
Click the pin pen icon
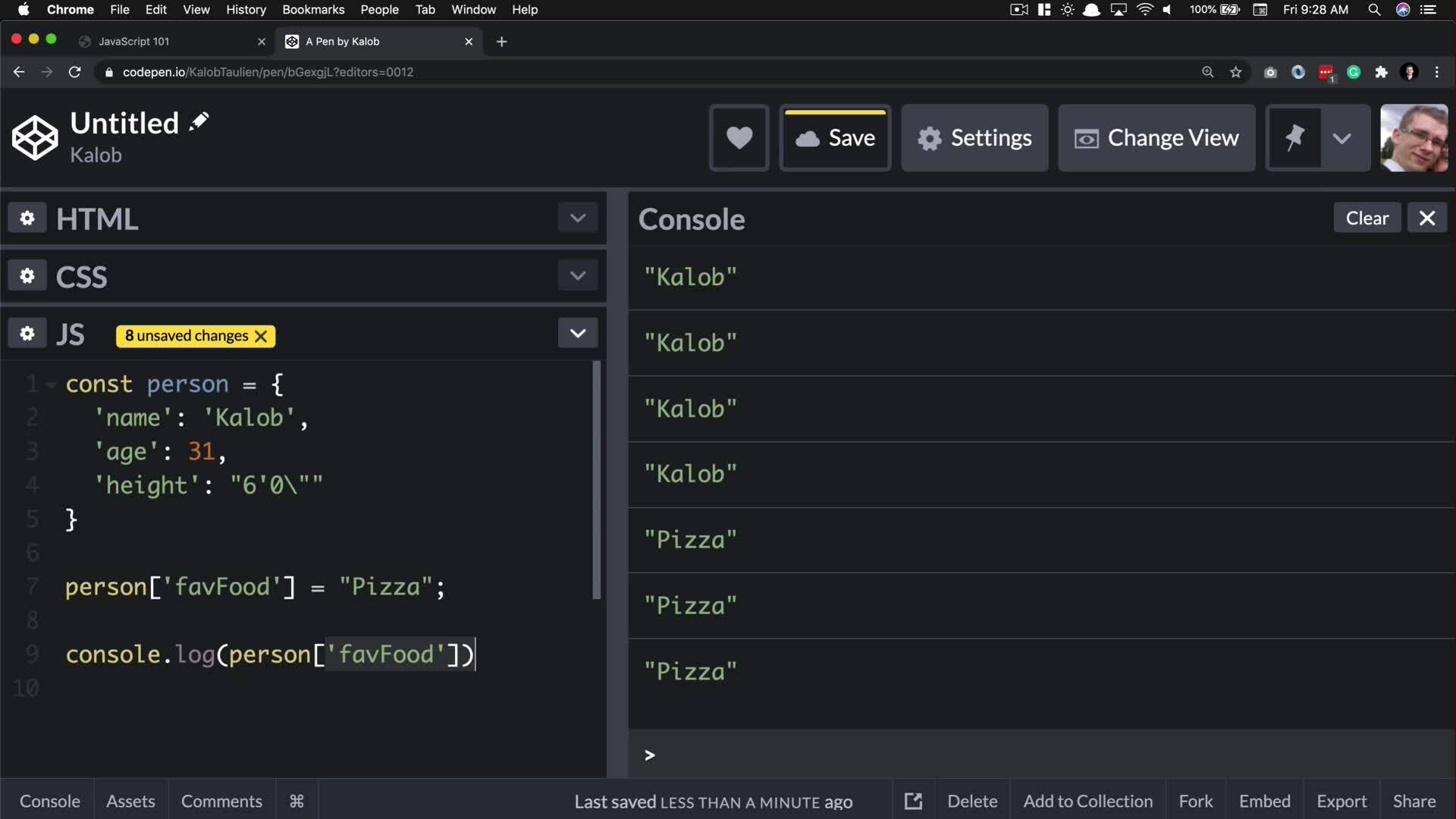pyautogui.click(x=1294, y=138)
